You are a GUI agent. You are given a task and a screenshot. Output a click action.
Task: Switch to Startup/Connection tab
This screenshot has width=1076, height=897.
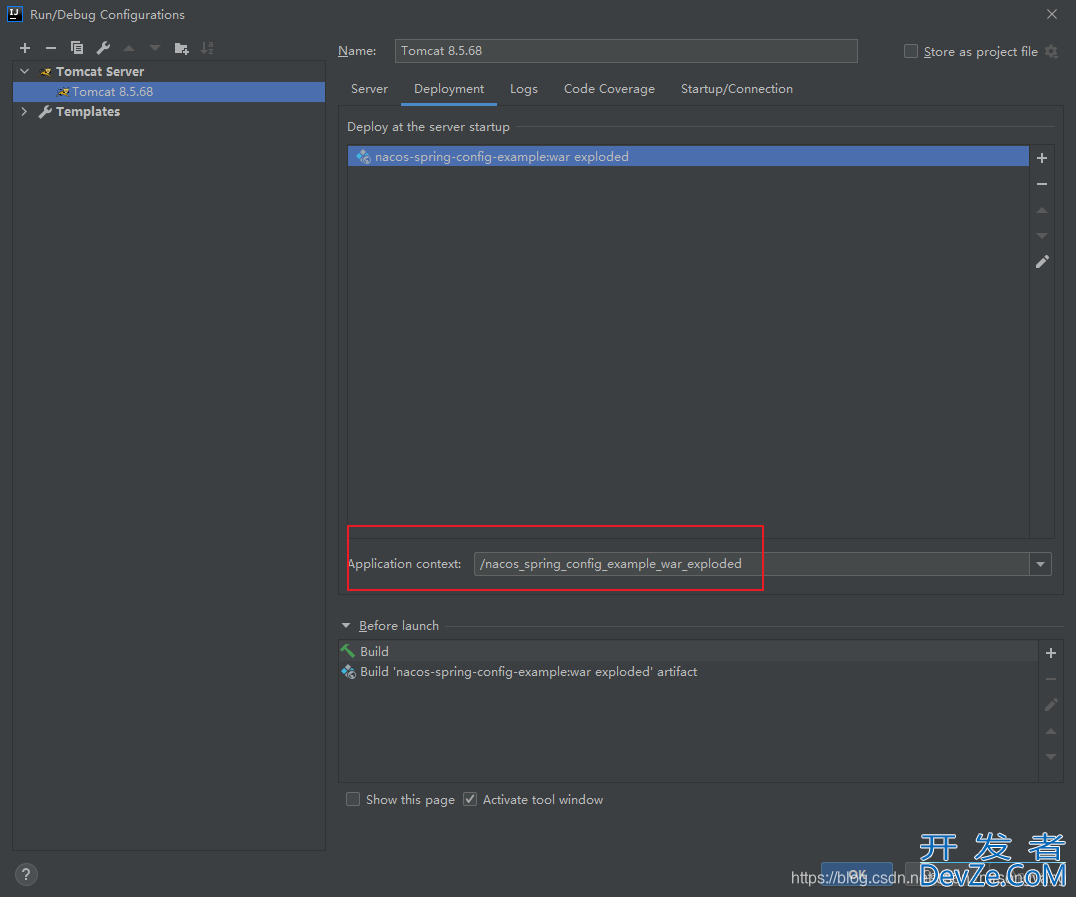click(736, 89)
